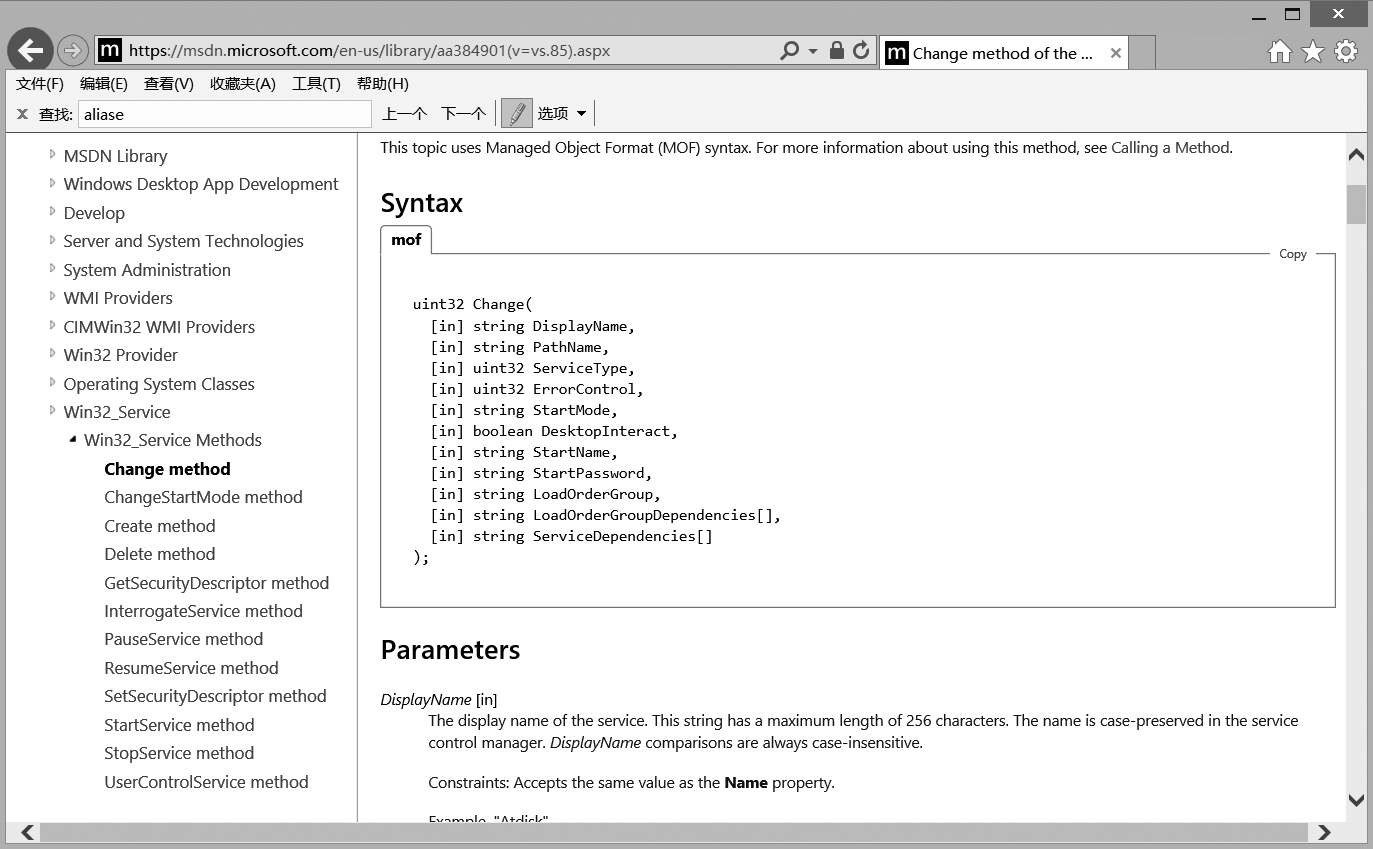Click the browser Back arrow button

point(30,51)
